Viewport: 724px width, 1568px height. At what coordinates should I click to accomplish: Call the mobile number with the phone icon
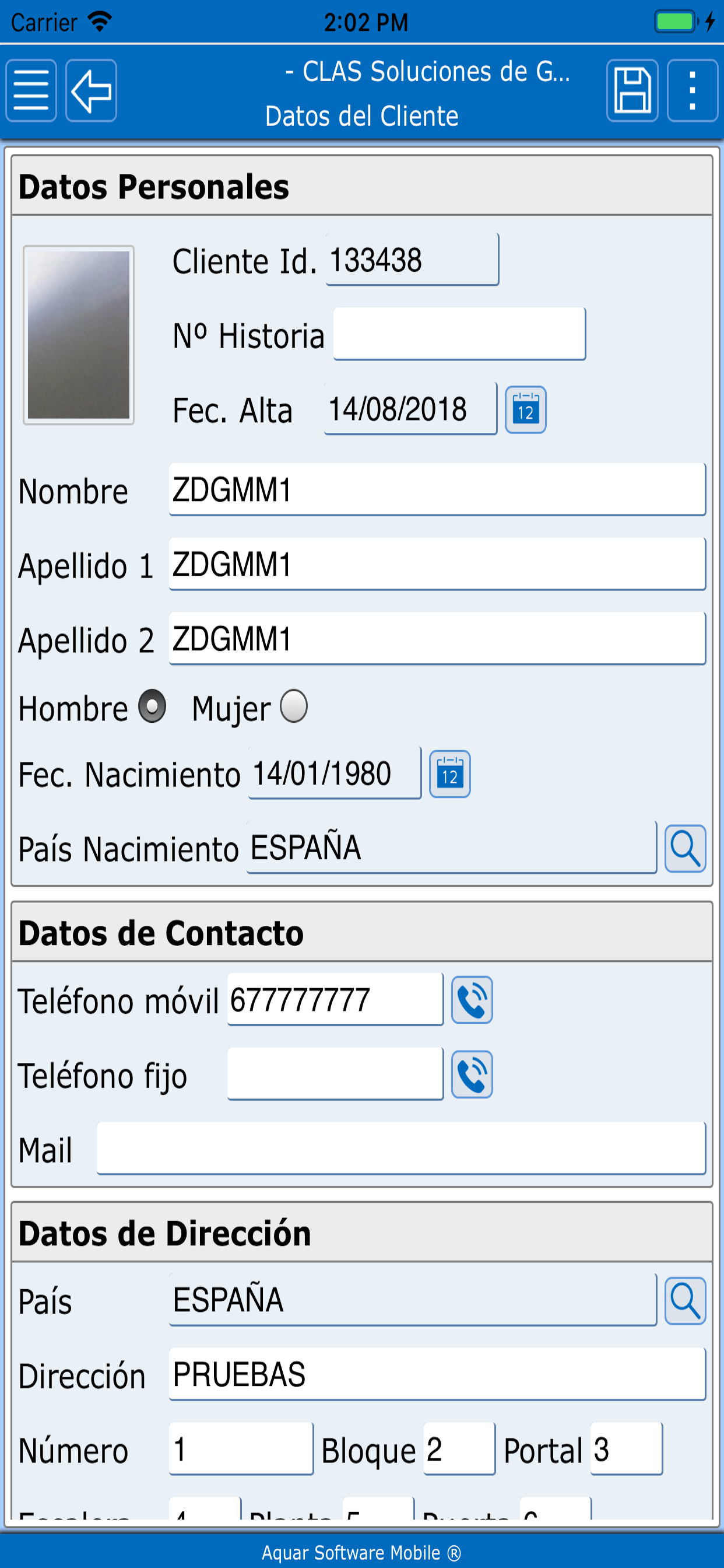tap(472, 998)
